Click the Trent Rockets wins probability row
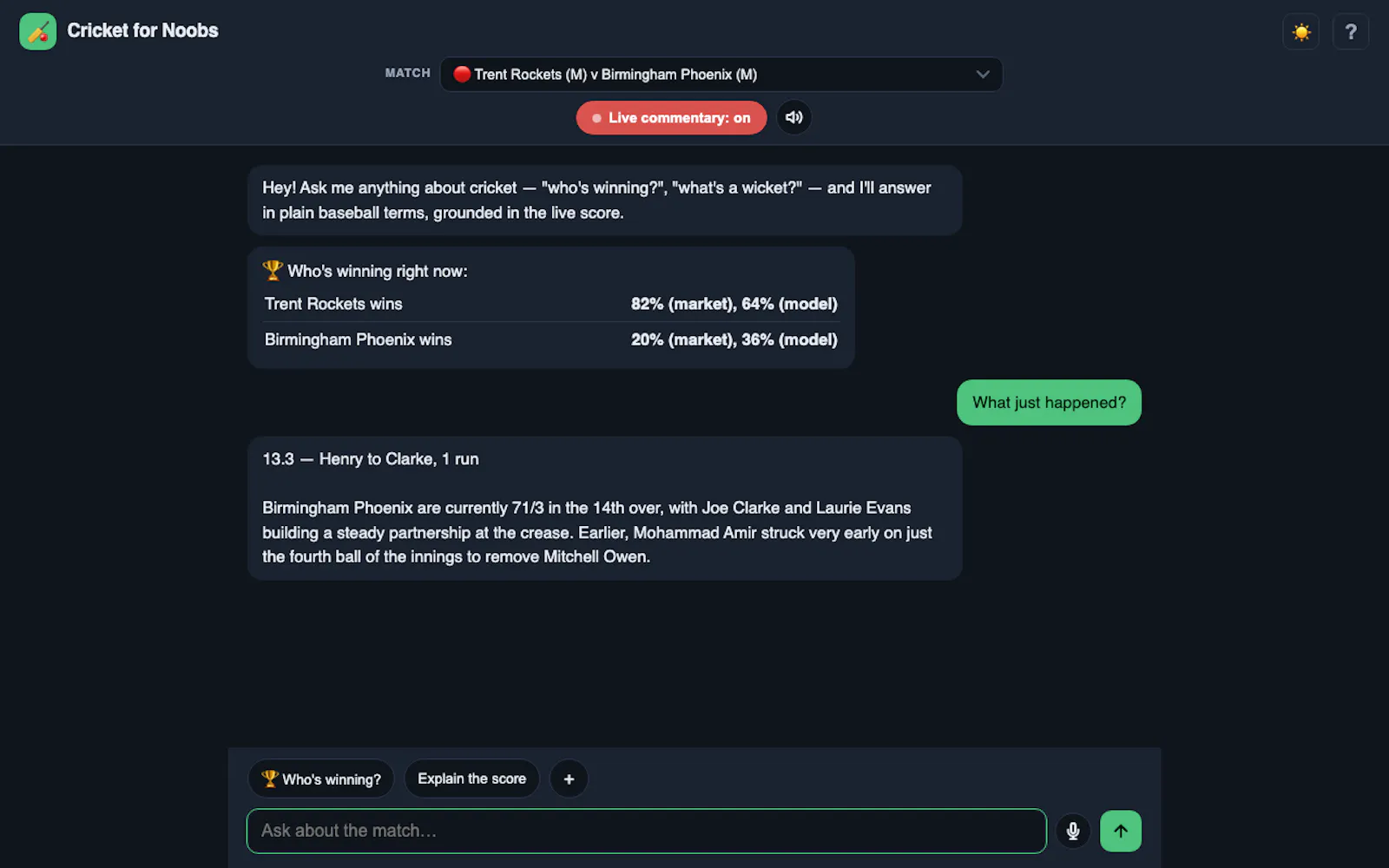This screenshot has width=1389, height=868. point(551,304)
